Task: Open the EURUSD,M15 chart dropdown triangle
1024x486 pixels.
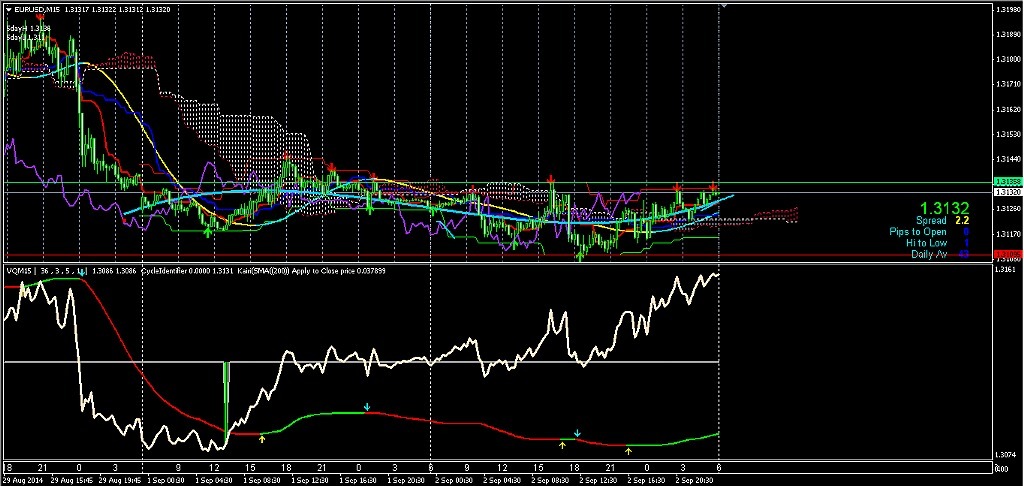Action: point(7,10)
